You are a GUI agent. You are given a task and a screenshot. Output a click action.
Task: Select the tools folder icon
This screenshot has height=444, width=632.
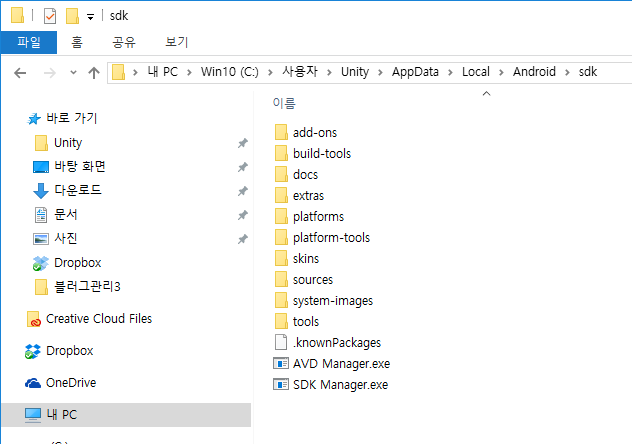pos(281,321)
